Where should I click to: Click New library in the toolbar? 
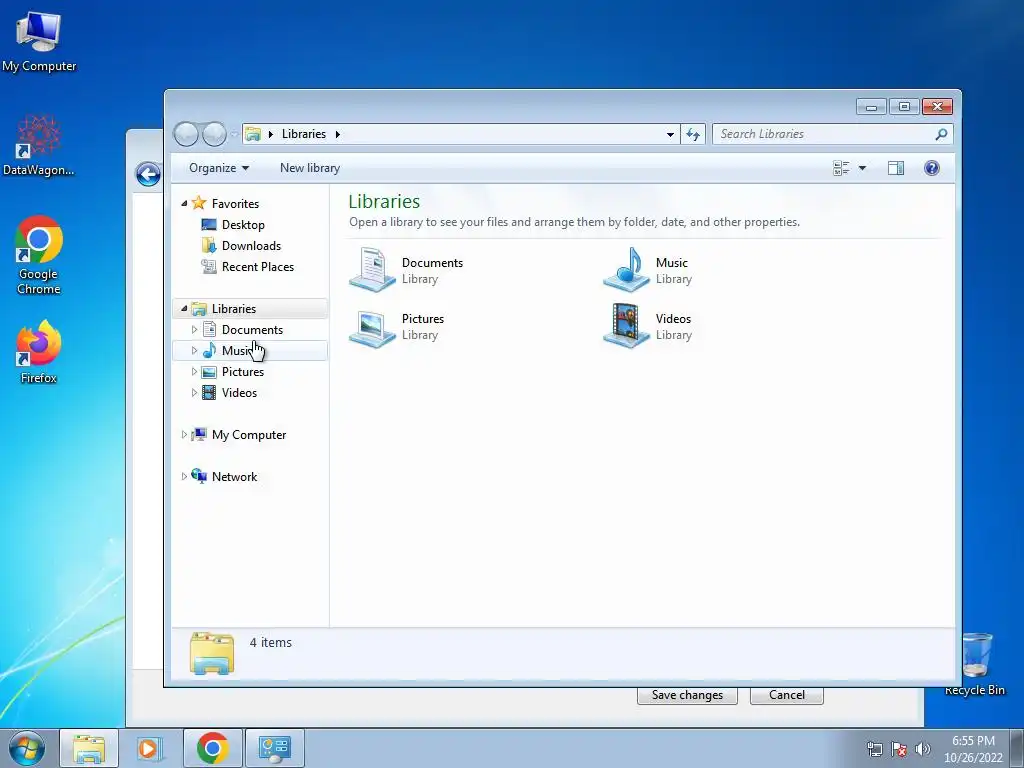pyautogui.click(x=310, y=168)
